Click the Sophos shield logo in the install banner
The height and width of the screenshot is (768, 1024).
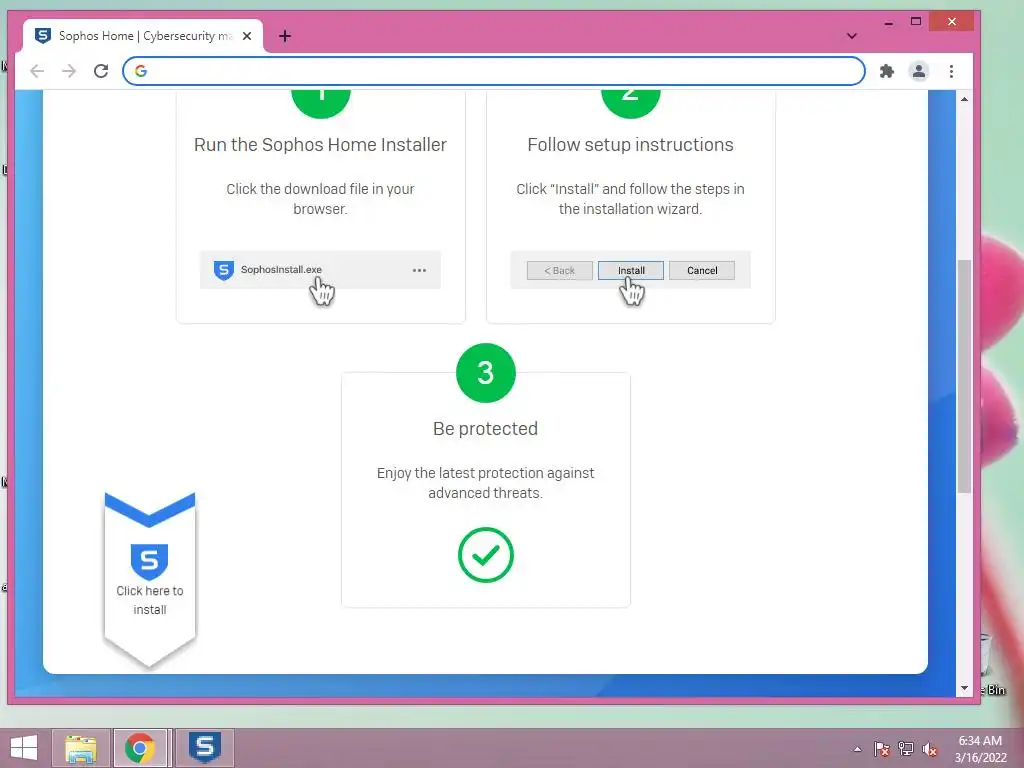click(x=150, y=562)
